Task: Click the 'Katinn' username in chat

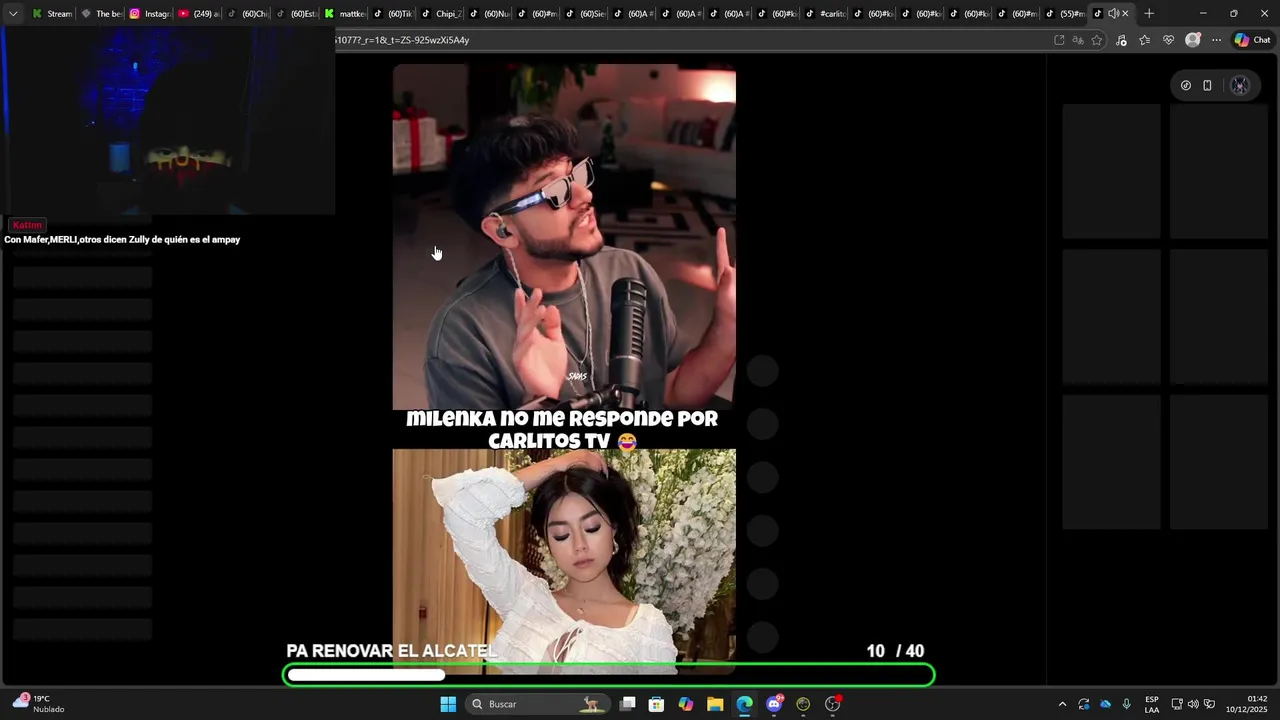Action: [x=27, y=225]
